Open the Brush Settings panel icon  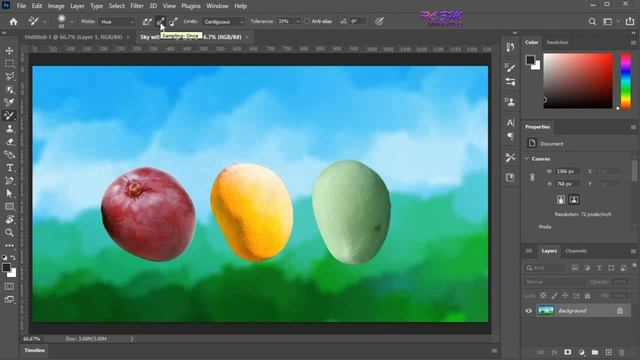(510, 67)
